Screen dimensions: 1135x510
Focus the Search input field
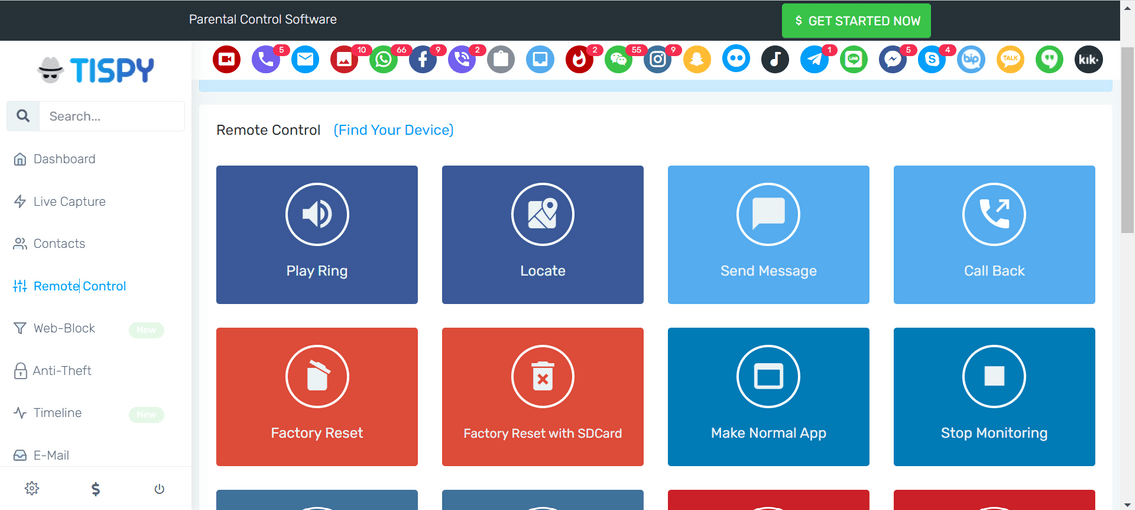tap(112, 116)
